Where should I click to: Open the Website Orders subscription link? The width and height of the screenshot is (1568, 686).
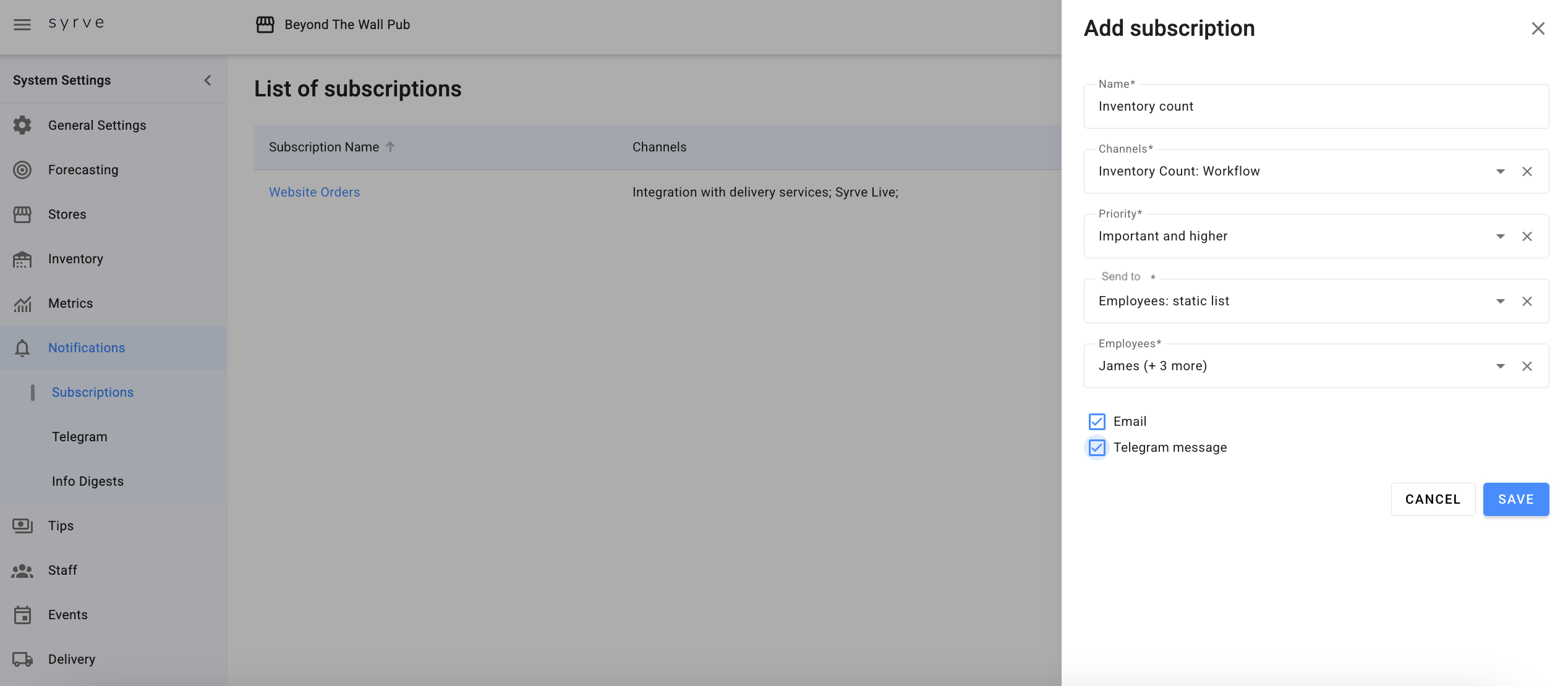pyautogui.click(x=314, y=192)
